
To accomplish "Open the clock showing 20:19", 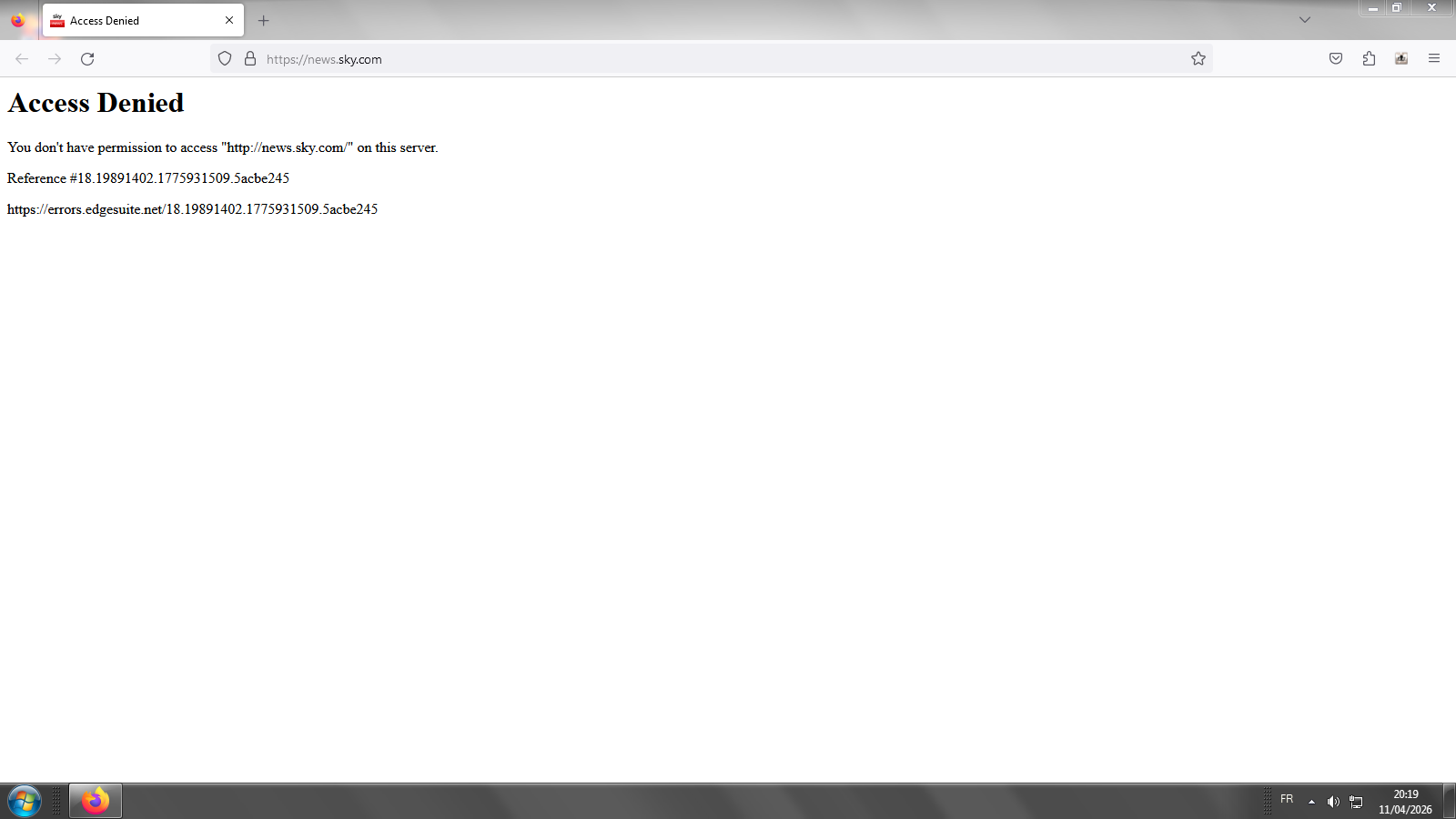I will (1405, 802).
